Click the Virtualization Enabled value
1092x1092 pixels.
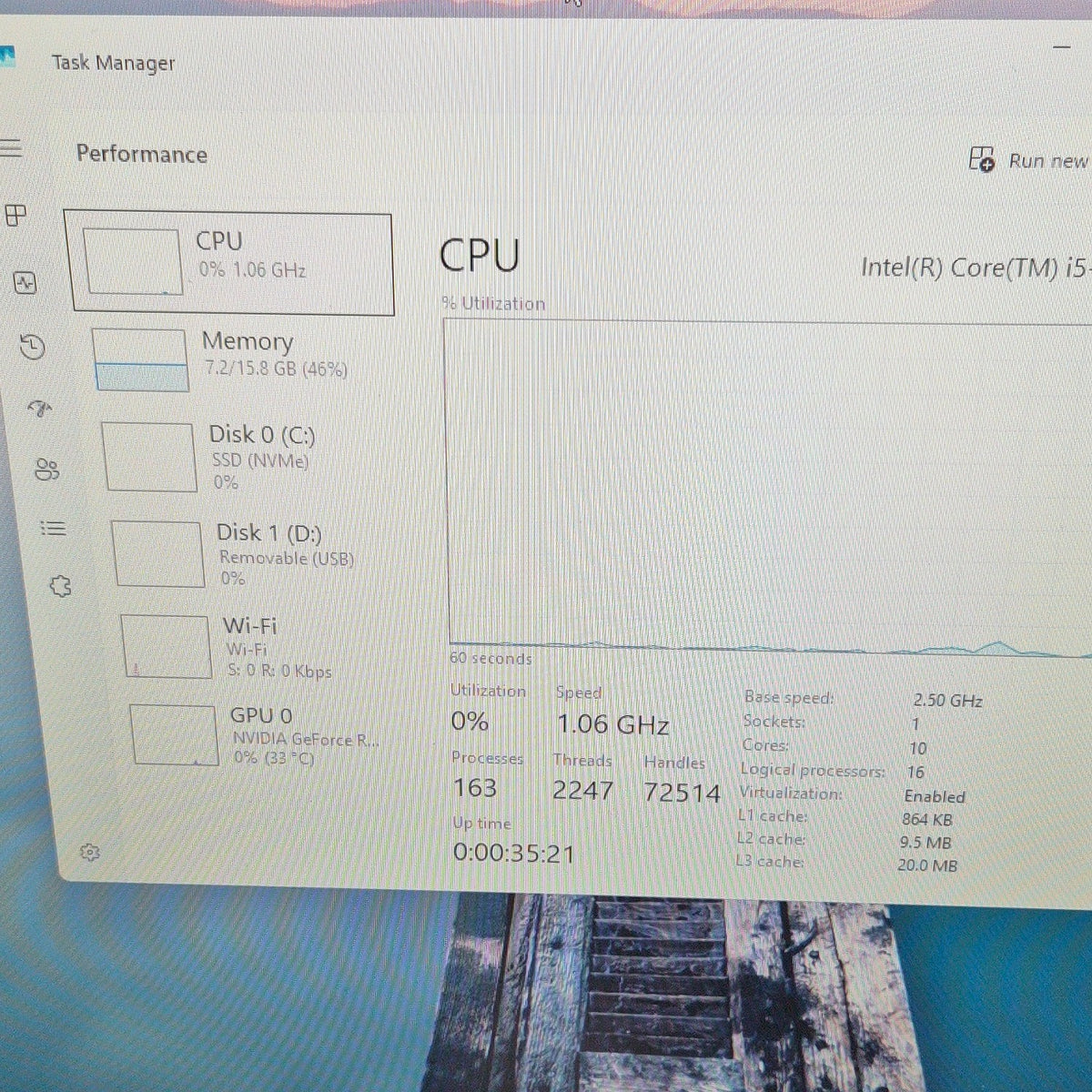click(935, 796)
